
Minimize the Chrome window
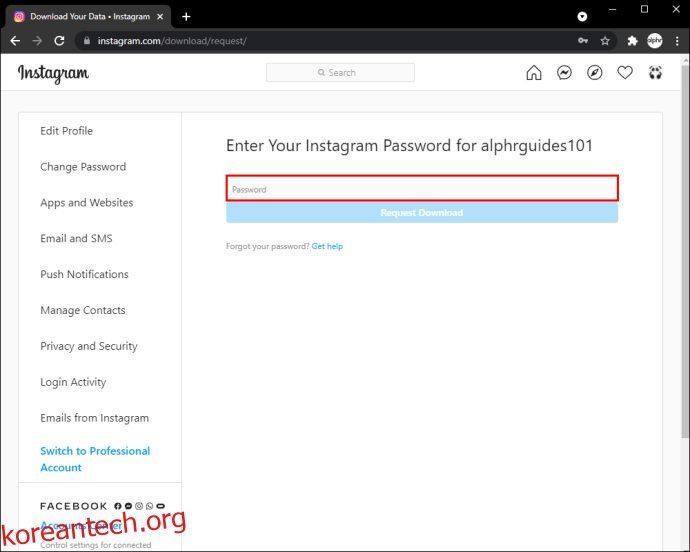(x=613, y=9)
